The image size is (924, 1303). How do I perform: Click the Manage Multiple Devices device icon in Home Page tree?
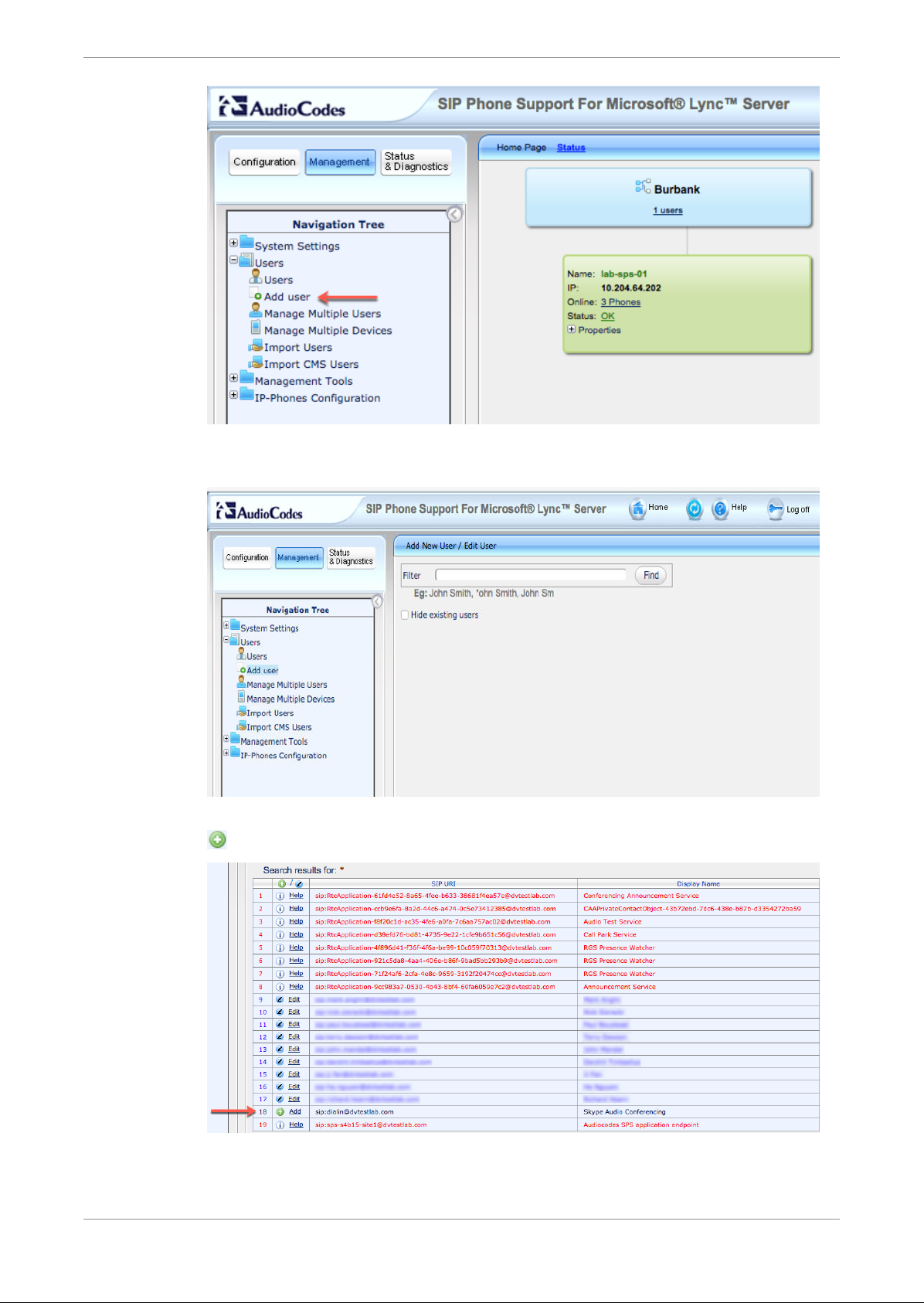tap(256, 328)
